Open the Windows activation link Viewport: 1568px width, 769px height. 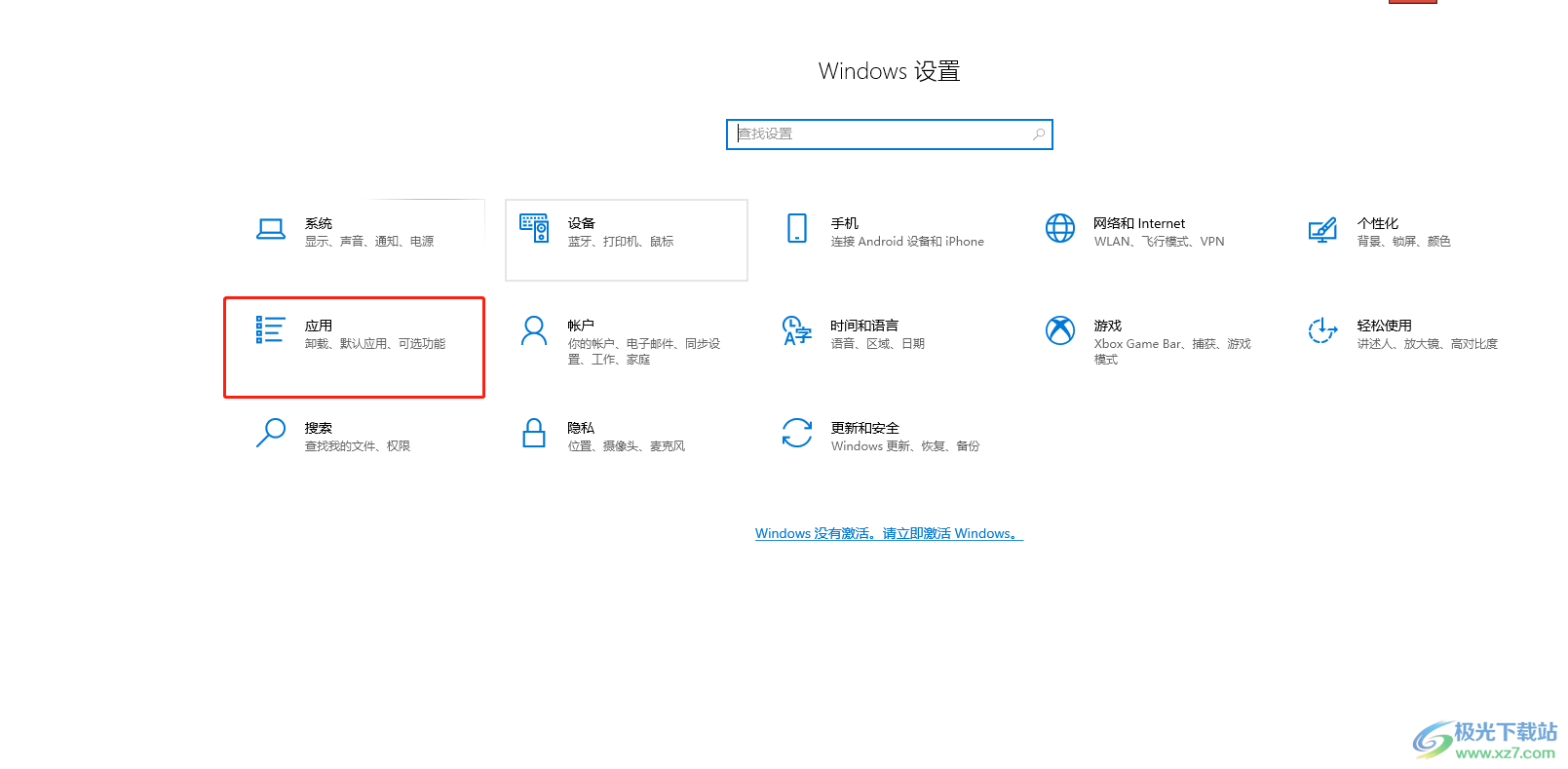click(889, 533)
